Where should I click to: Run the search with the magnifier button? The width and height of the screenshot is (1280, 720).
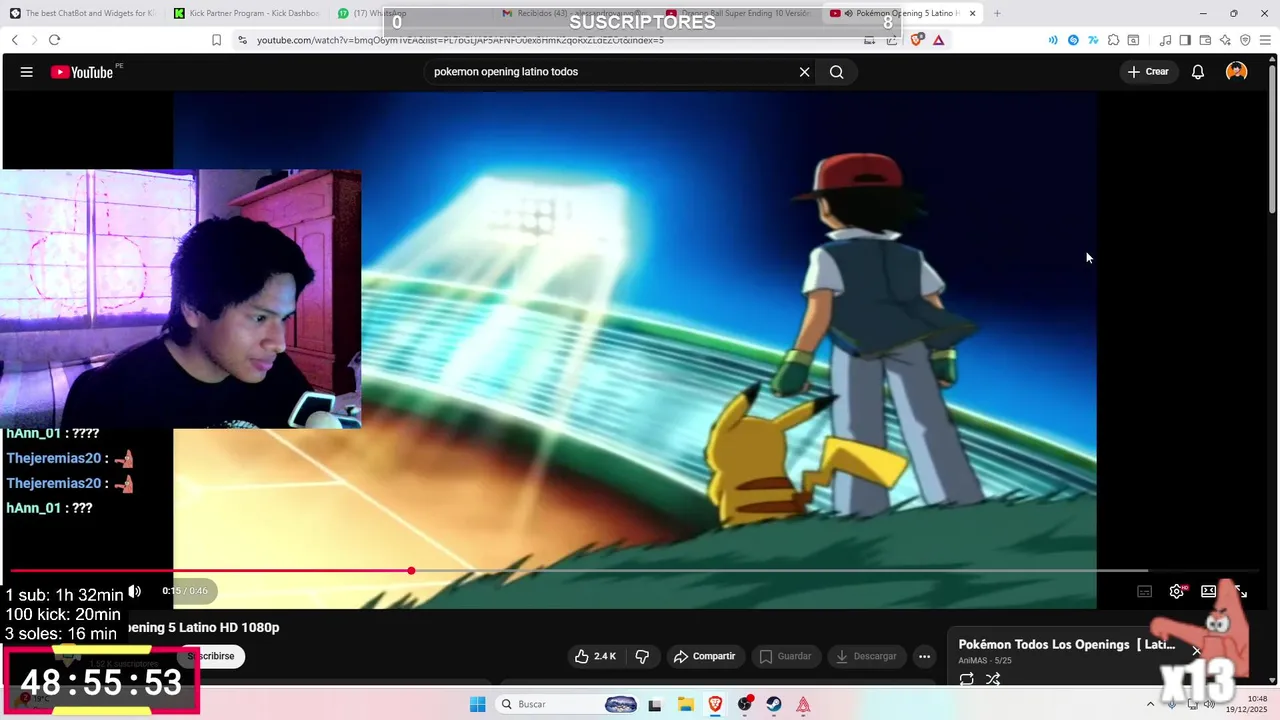pyautogui.click(x=837, y=72)
